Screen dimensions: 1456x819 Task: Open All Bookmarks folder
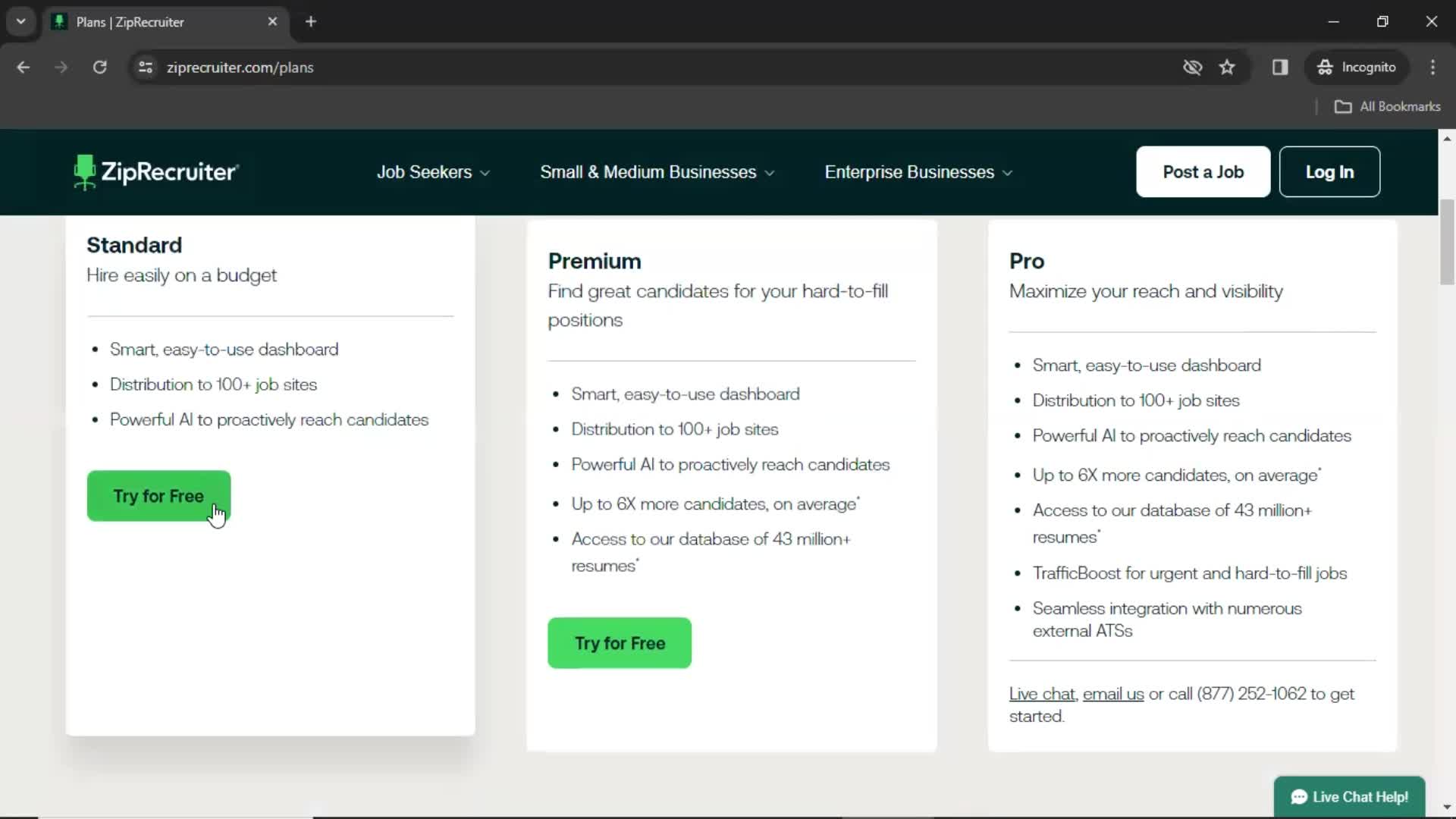[x=1387, y=107]
